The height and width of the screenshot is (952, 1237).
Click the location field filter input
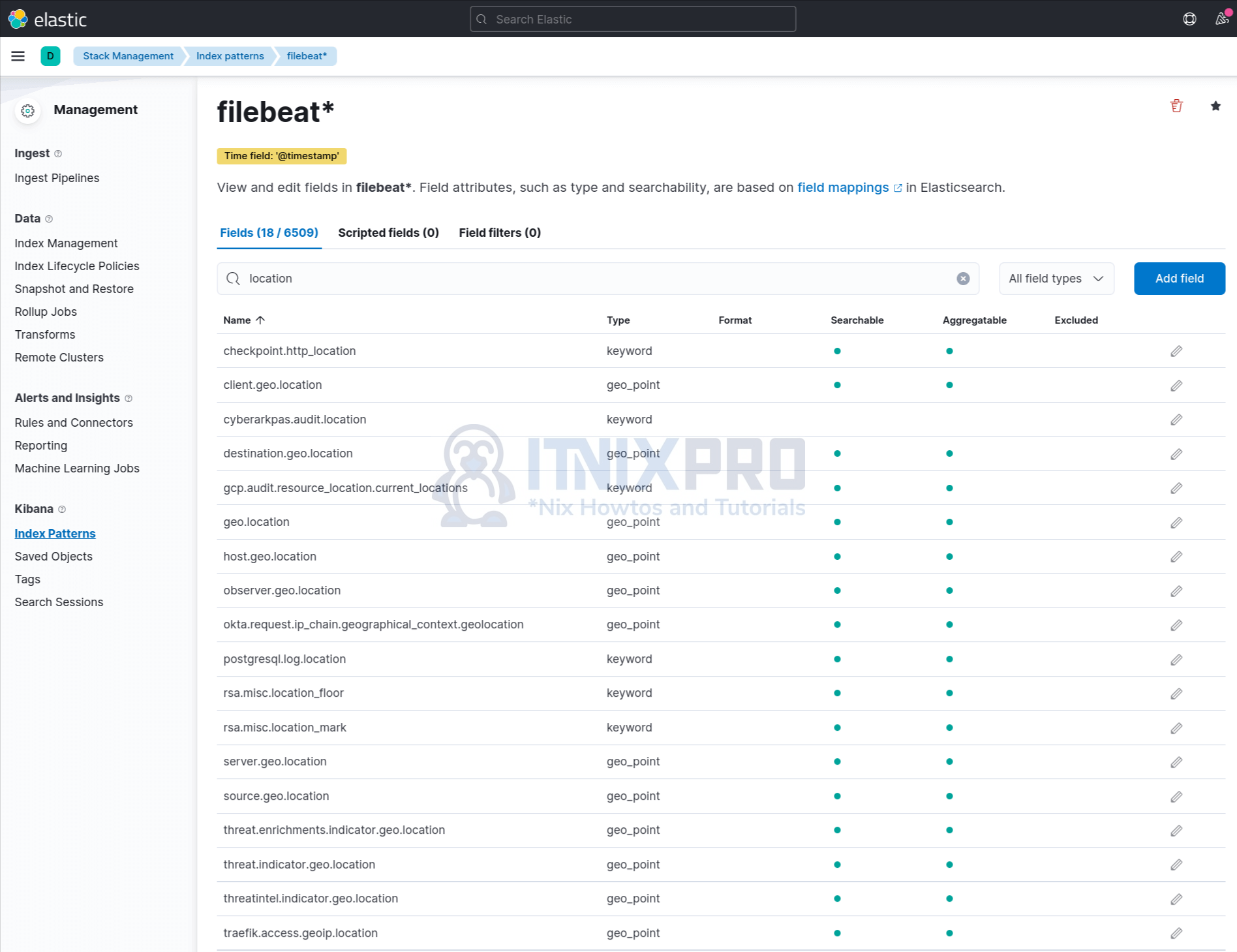[598, 279]
